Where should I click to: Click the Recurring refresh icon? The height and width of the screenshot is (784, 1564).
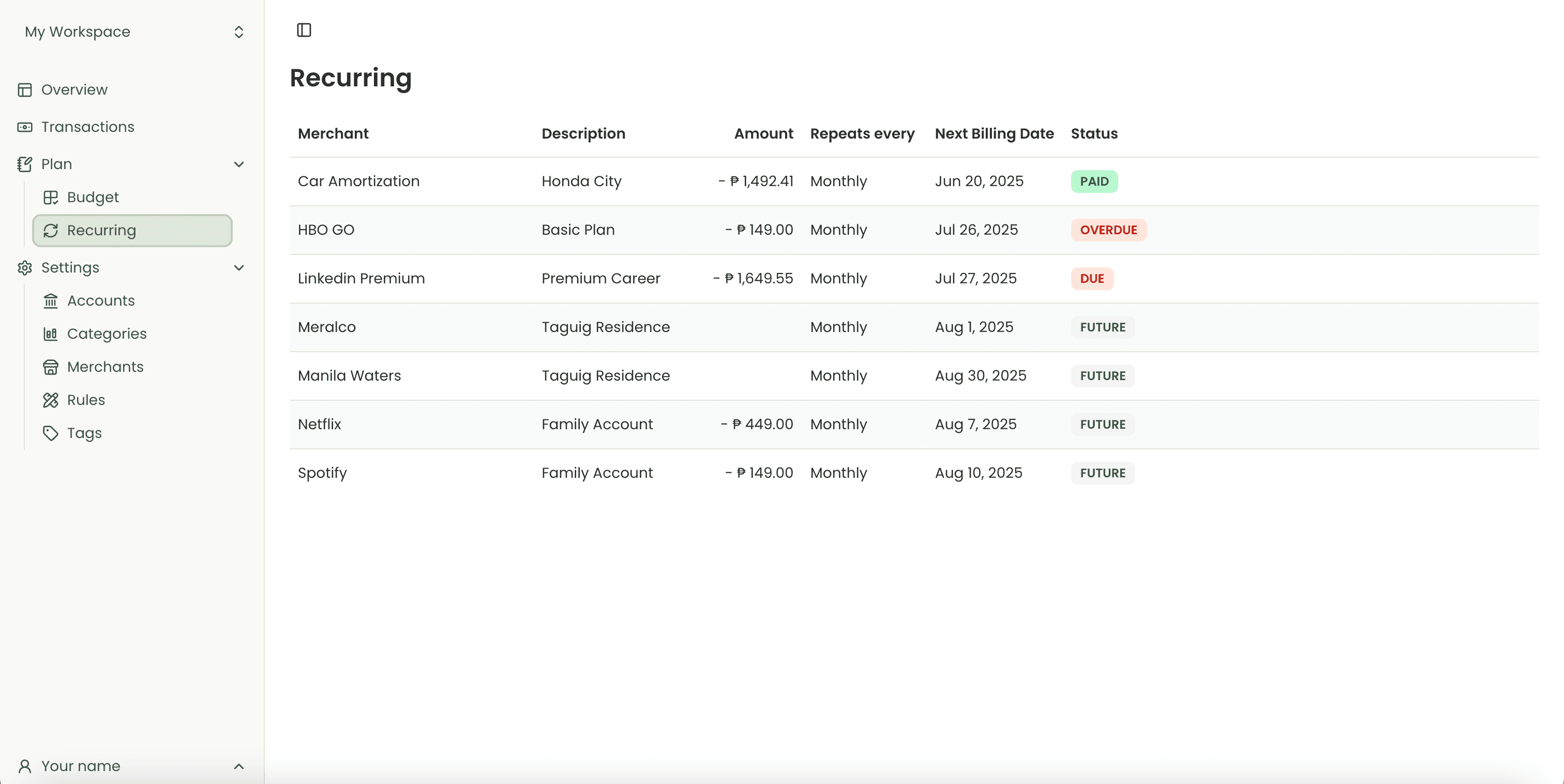51,231
